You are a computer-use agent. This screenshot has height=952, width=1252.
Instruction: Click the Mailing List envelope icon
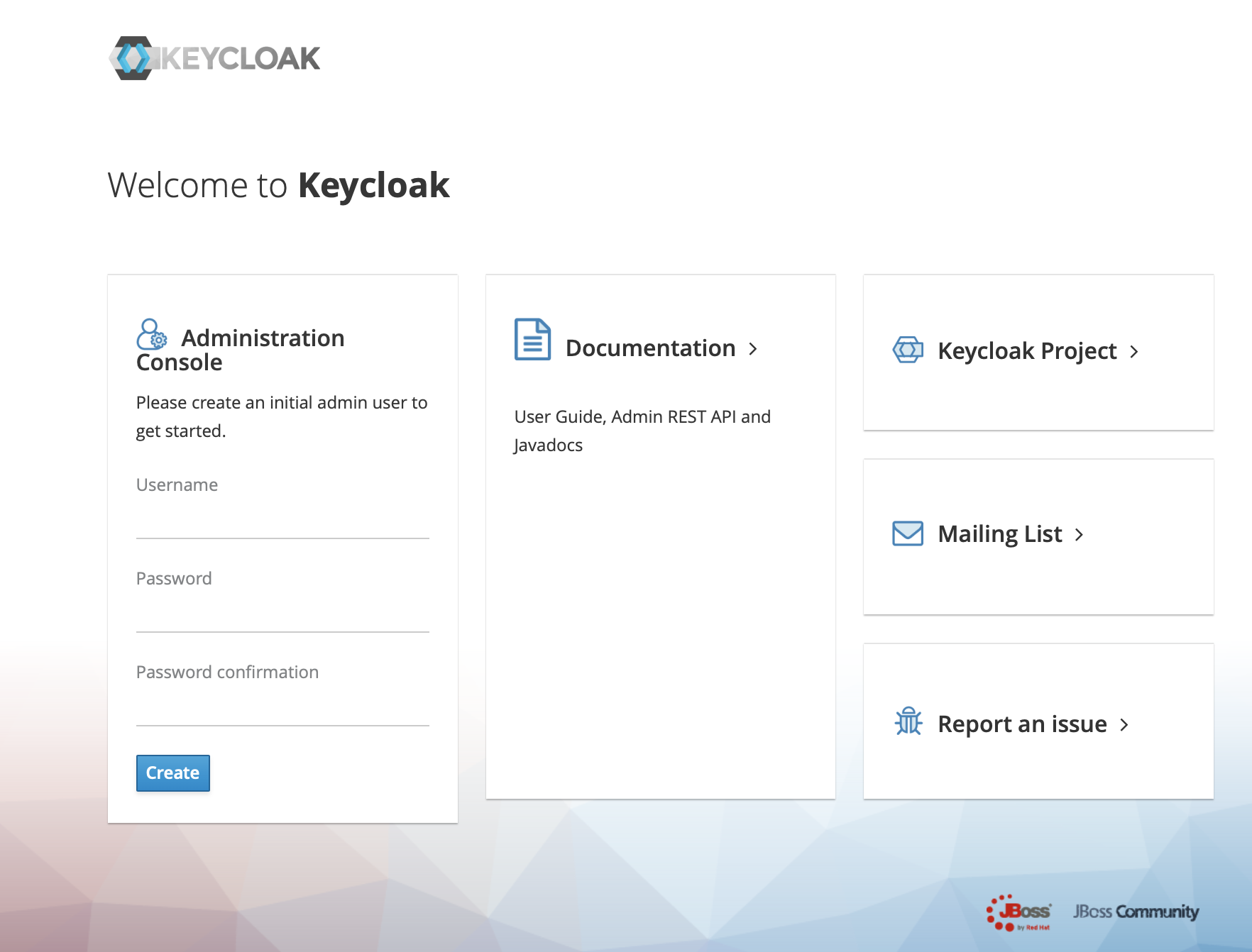908,533
